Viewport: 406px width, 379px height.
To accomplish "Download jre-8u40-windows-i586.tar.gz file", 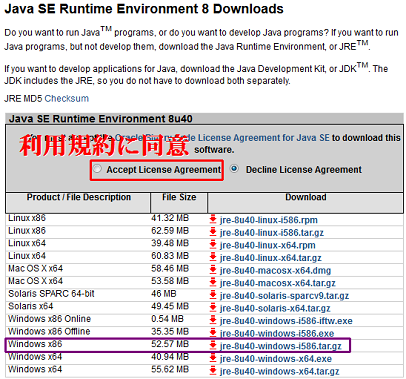I will 281,346.
